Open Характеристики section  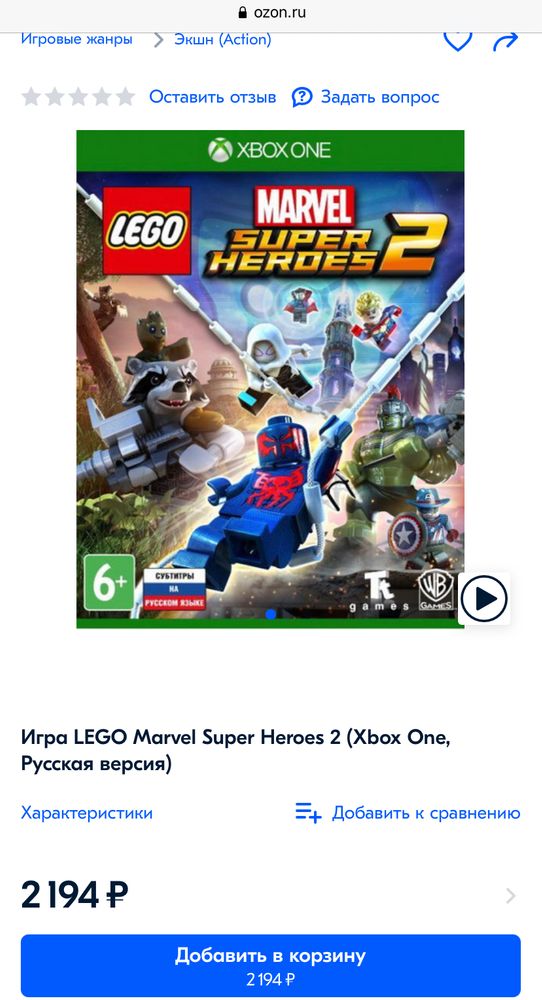pos(87,812)
